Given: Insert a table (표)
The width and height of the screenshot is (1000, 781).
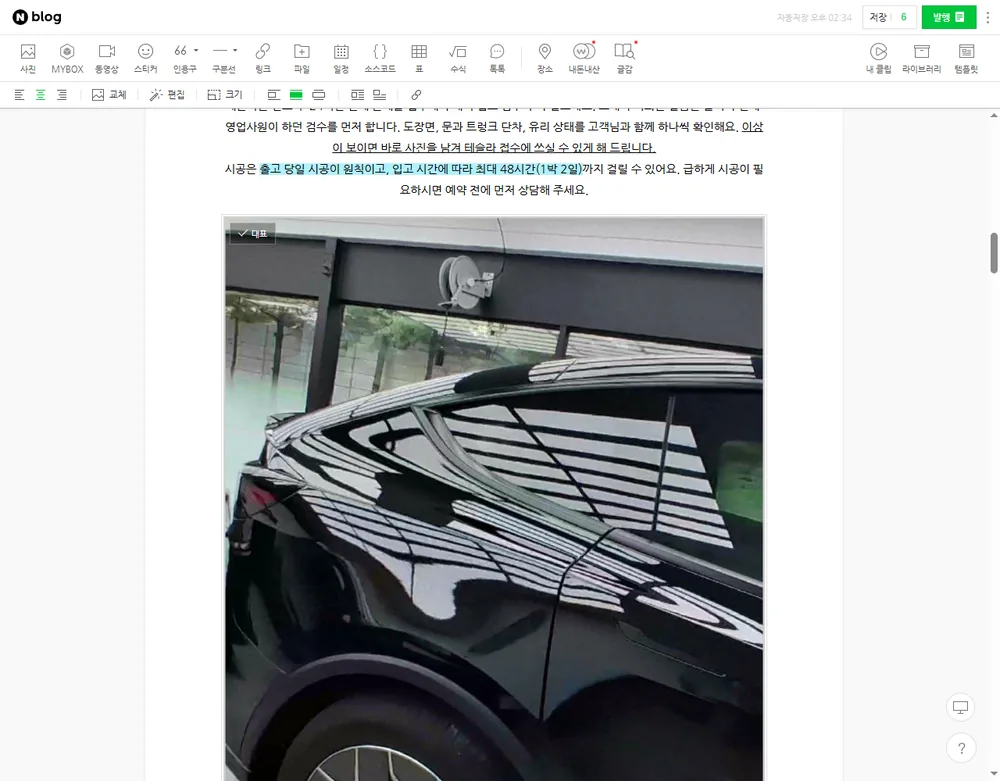Looking at the screenshot, I should pyautogui.click(x=419, y=58).
